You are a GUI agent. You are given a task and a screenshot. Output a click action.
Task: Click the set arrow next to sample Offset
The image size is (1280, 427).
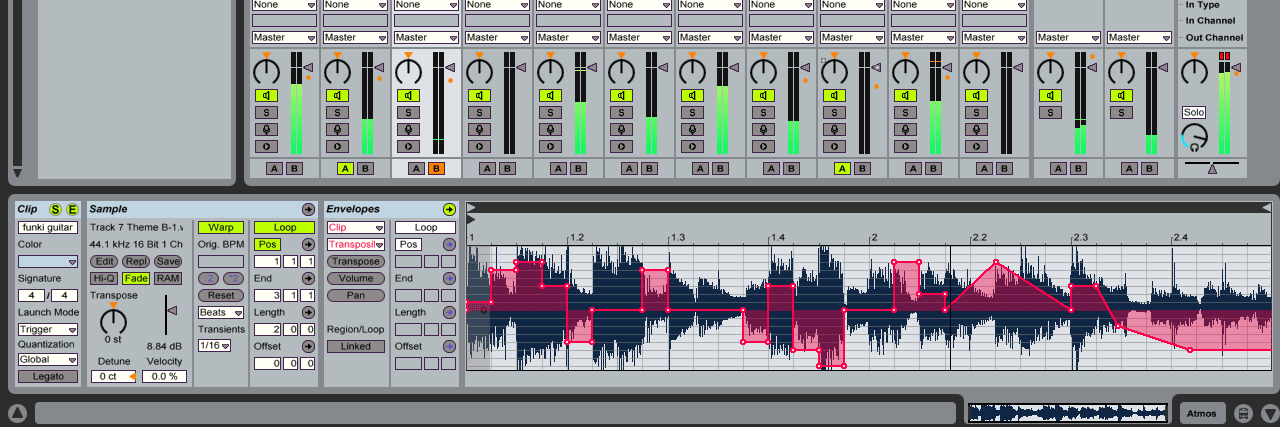[309, 346]
